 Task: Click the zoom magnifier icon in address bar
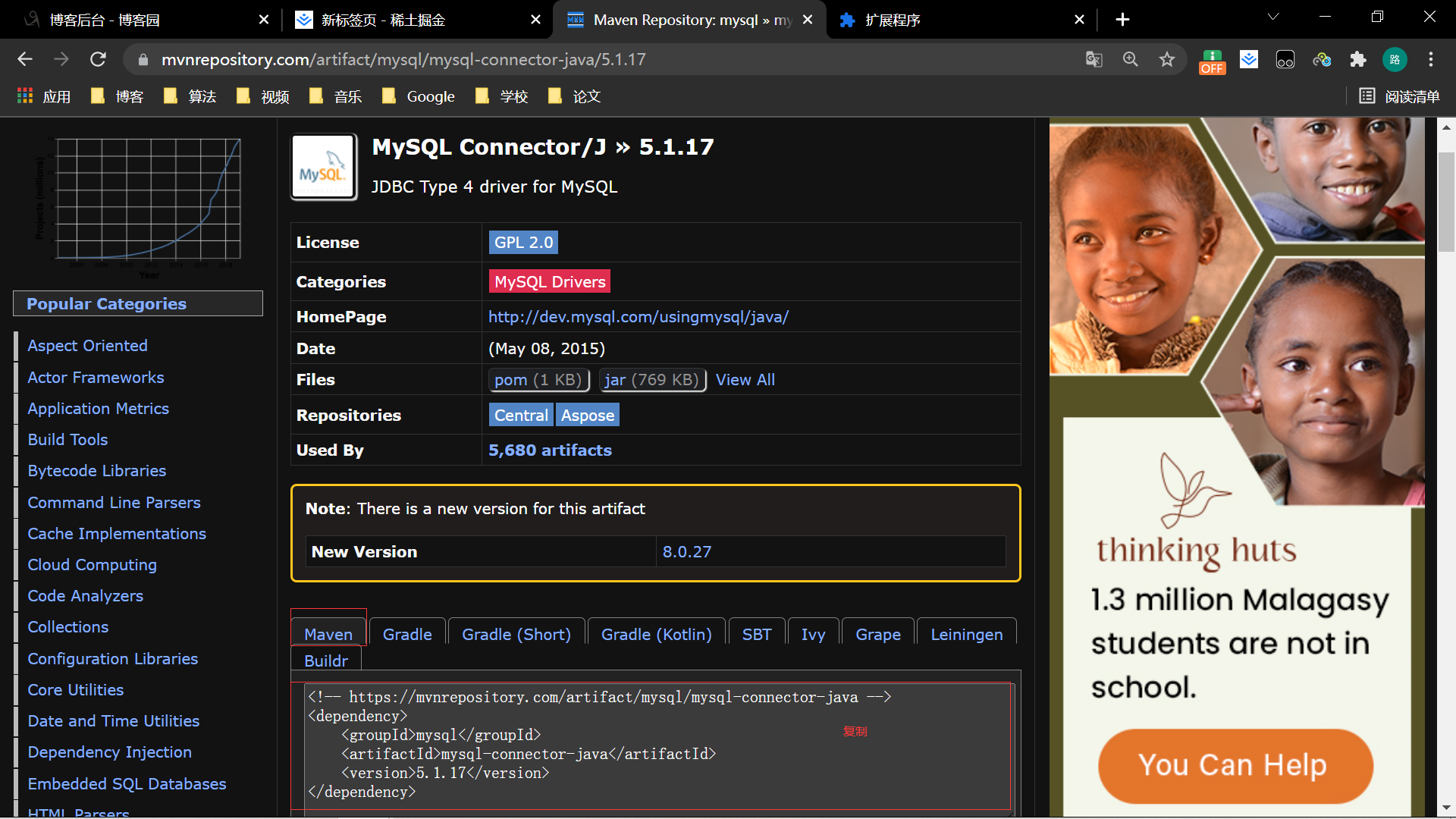(x=1130, y=59)
